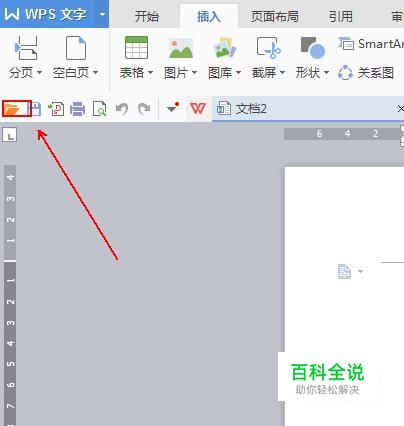Open a file with the folder icon
The height and width of the screenshot is (426, 404).
click(12, 109)
